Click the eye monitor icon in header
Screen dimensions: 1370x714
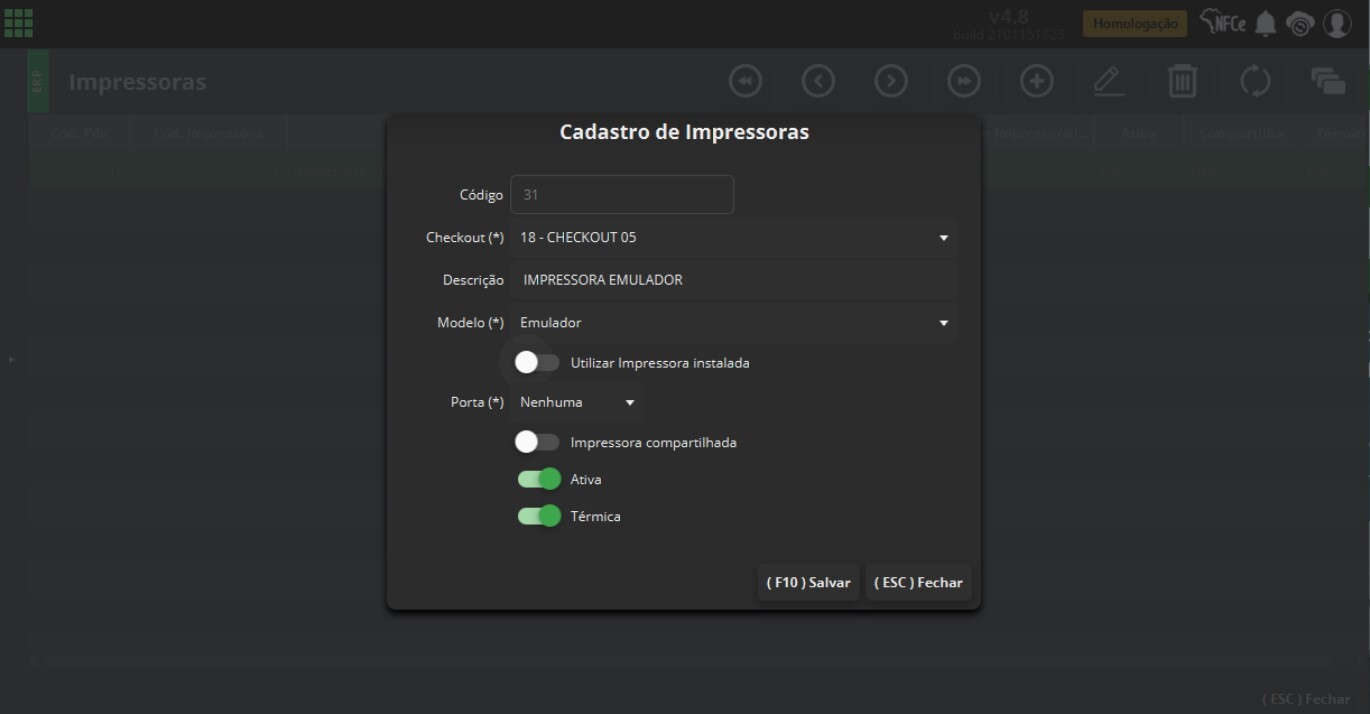1300,23
